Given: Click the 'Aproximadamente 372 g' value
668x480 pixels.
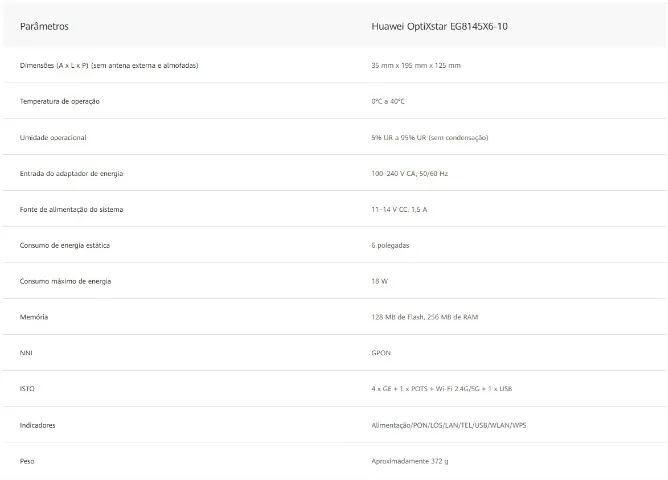Looking at the screenshot, I should pyautogui.click(x=410, y=461).
